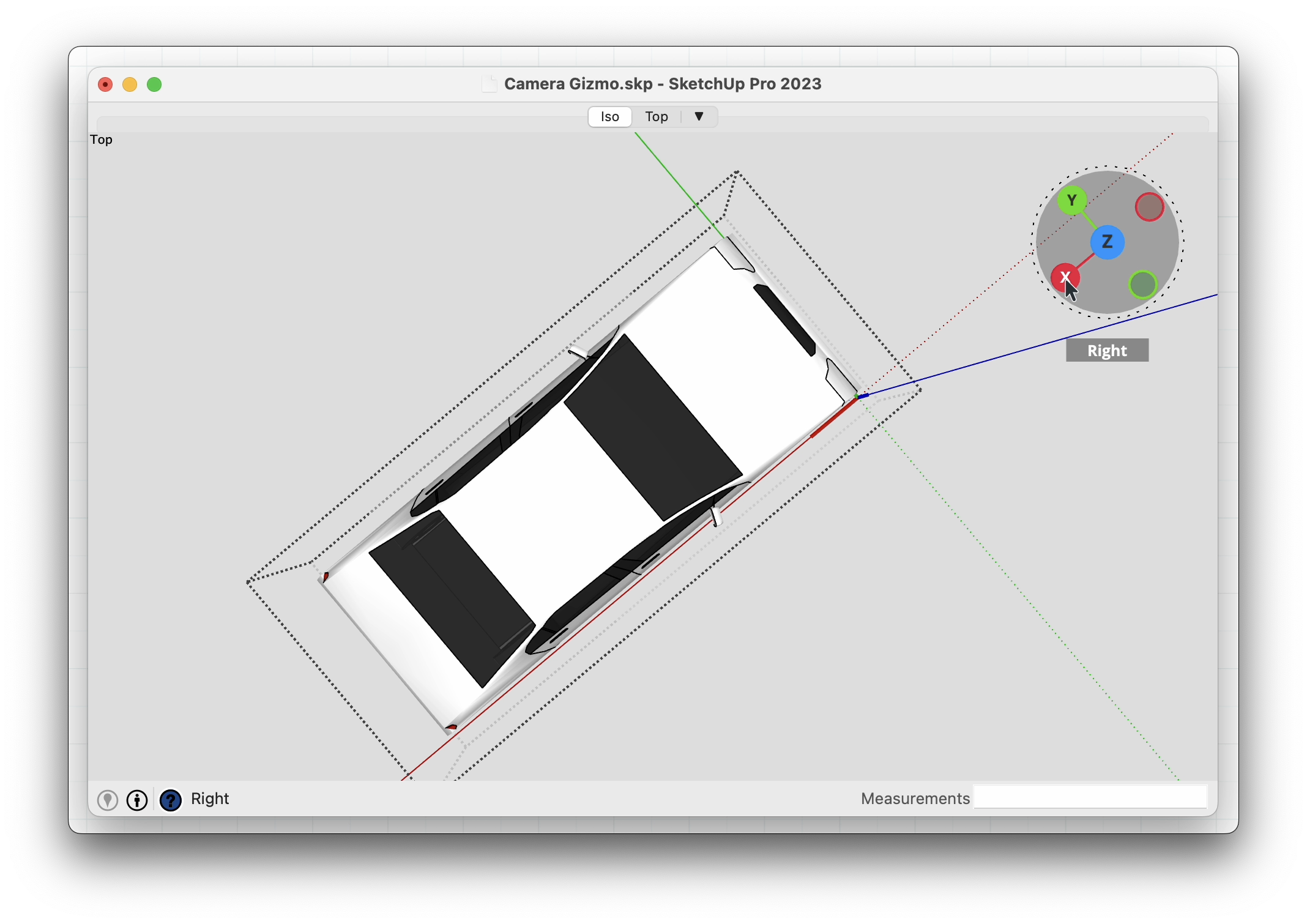Select the faded negative X circle on the gizmo
This screenshot has height=924, width=1307.
coord(1149,207)
